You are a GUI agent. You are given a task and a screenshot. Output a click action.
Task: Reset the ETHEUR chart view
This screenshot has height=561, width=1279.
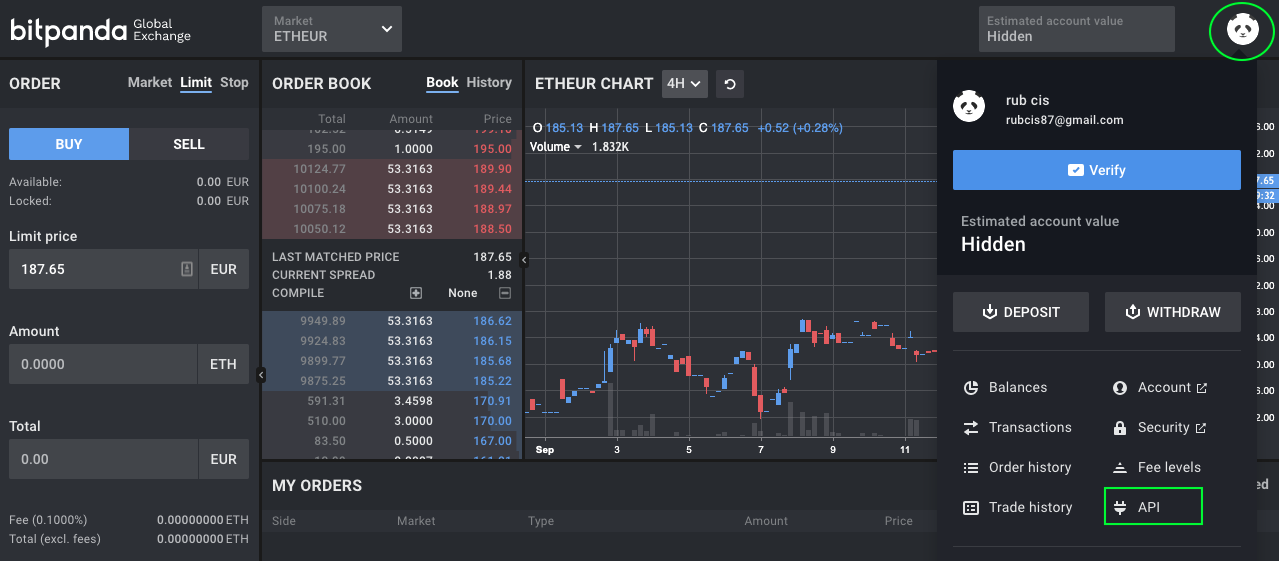[x=730, y=84]
